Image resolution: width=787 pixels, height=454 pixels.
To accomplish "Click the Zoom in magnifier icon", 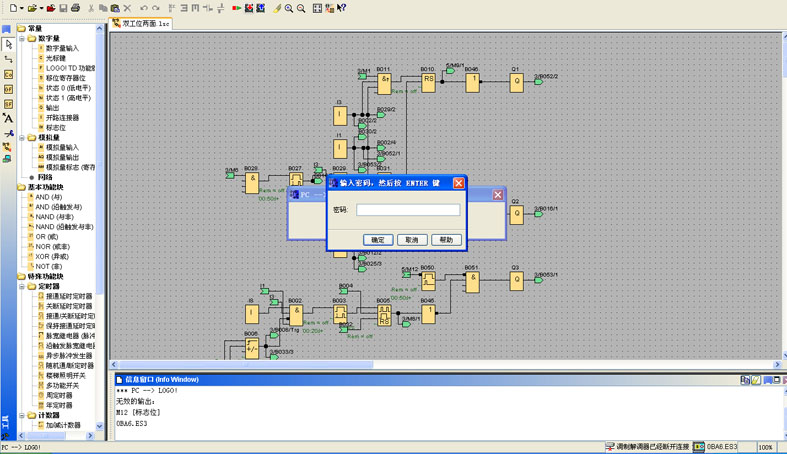I will 289,8.
